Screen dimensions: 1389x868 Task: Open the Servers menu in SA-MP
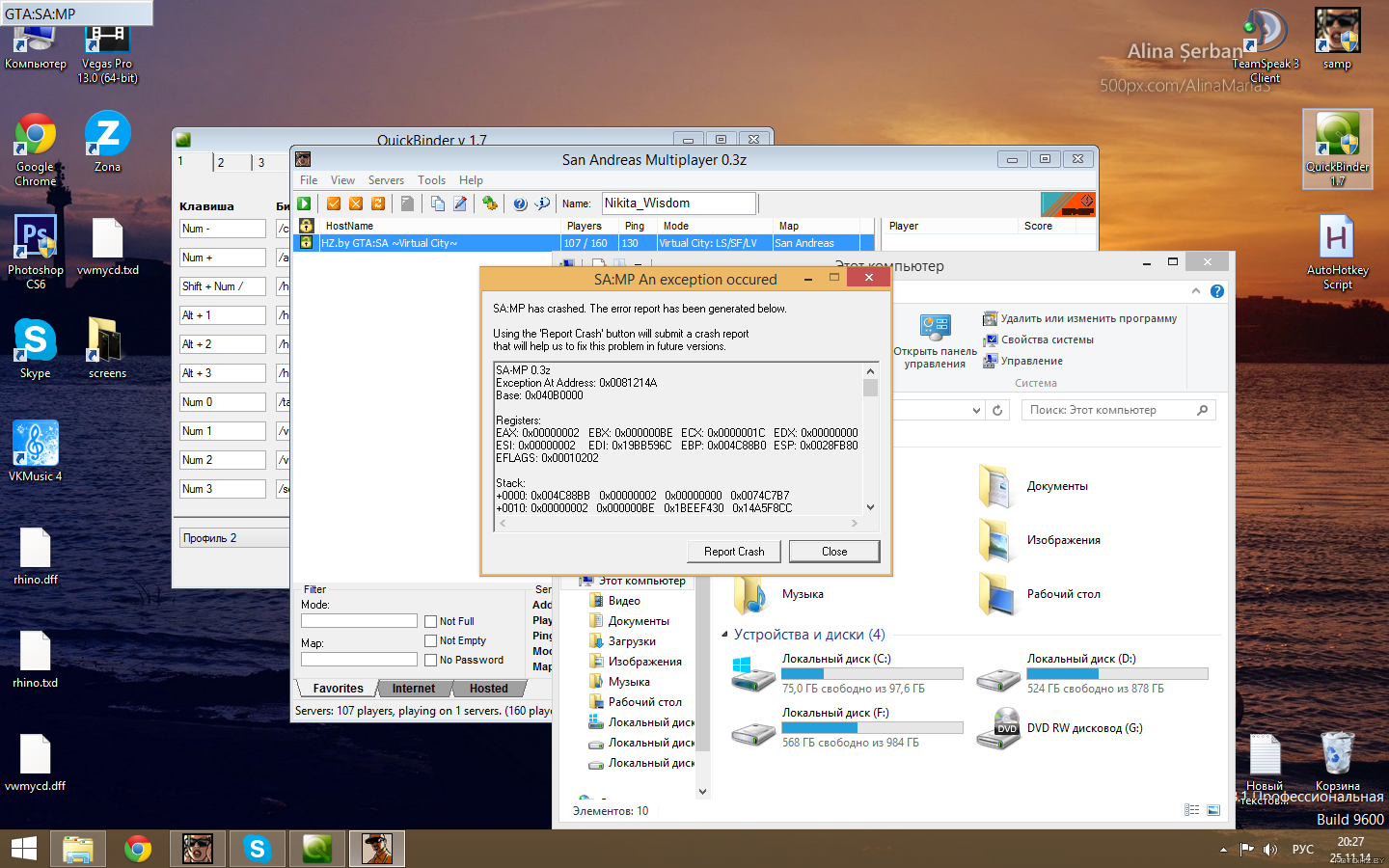386,180
